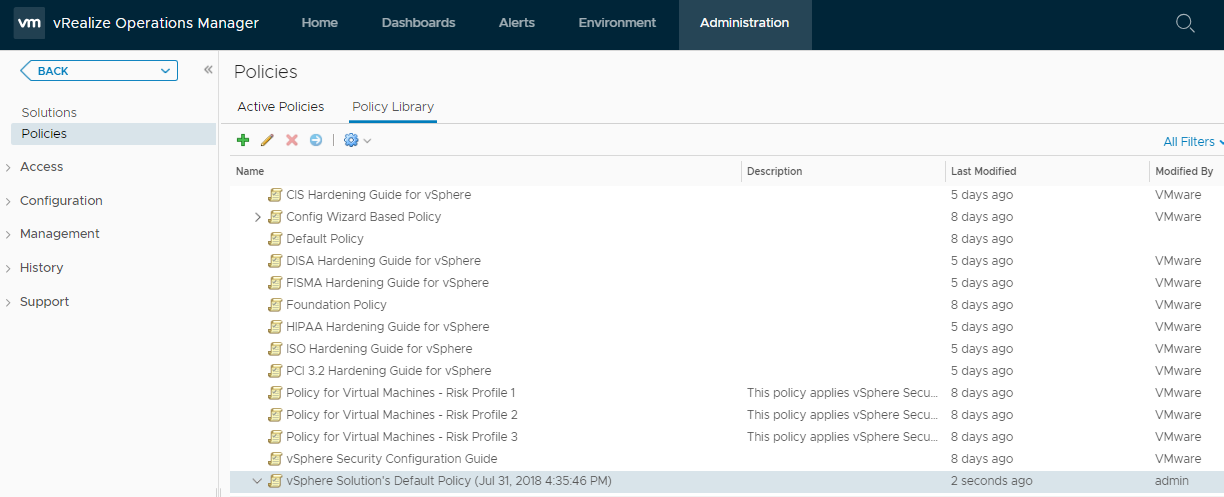Click the vRealize Operations Manager title
The image size is (1224, 497).
tap(156, 23)
